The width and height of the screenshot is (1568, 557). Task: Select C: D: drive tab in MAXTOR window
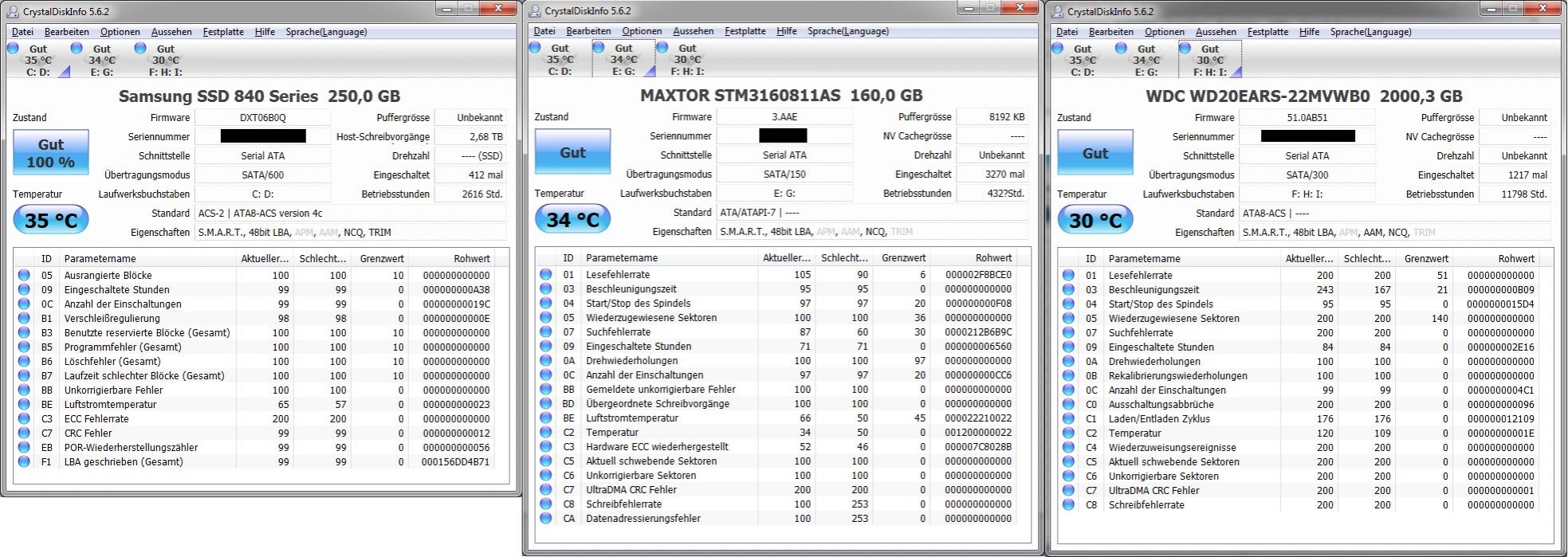tap(560, 59)
